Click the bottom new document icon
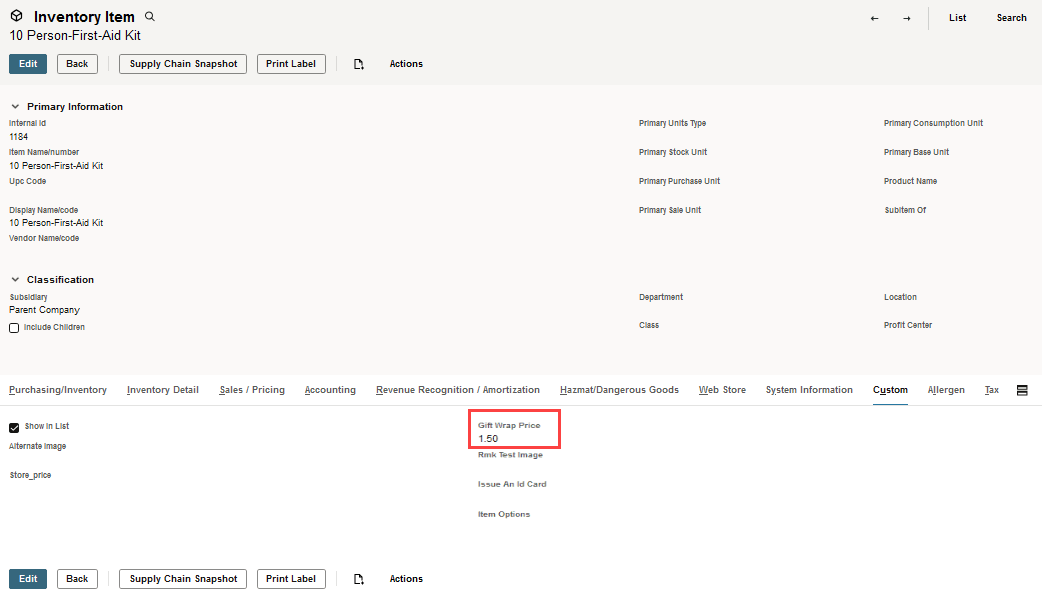The image size is (1042, 590). click(359, 579)
